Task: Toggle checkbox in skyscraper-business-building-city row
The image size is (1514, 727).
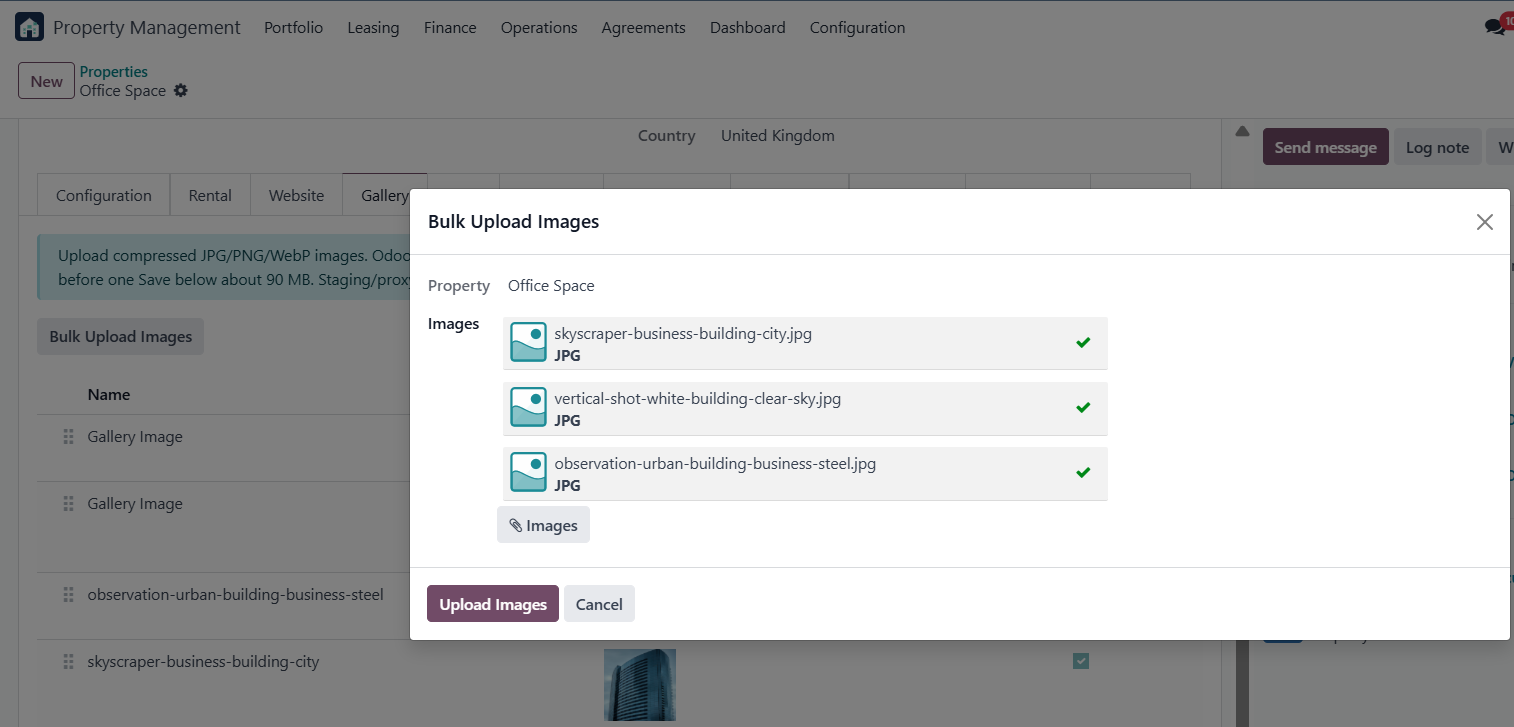Action: click(1081, 661)
